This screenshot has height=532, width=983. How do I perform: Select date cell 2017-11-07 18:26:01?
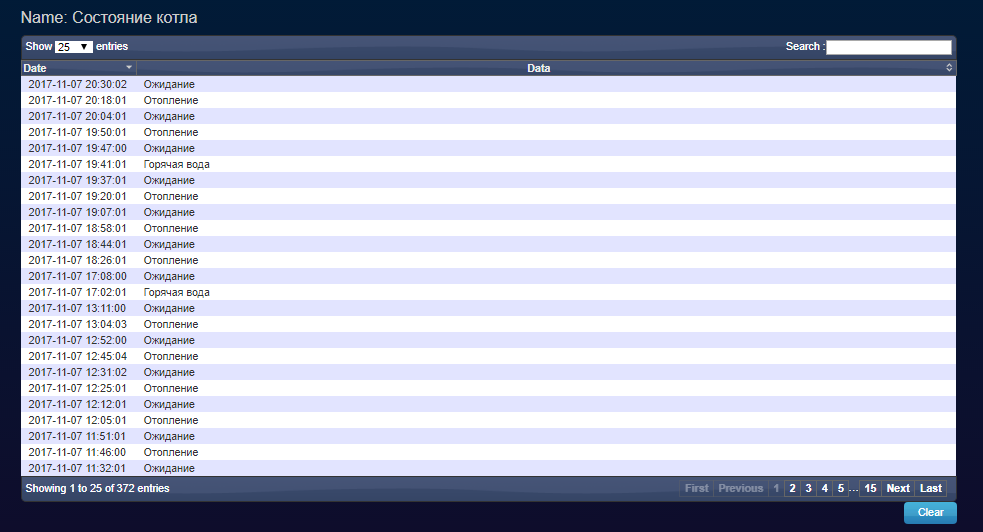pyautogui.click(x=78, y=260)
